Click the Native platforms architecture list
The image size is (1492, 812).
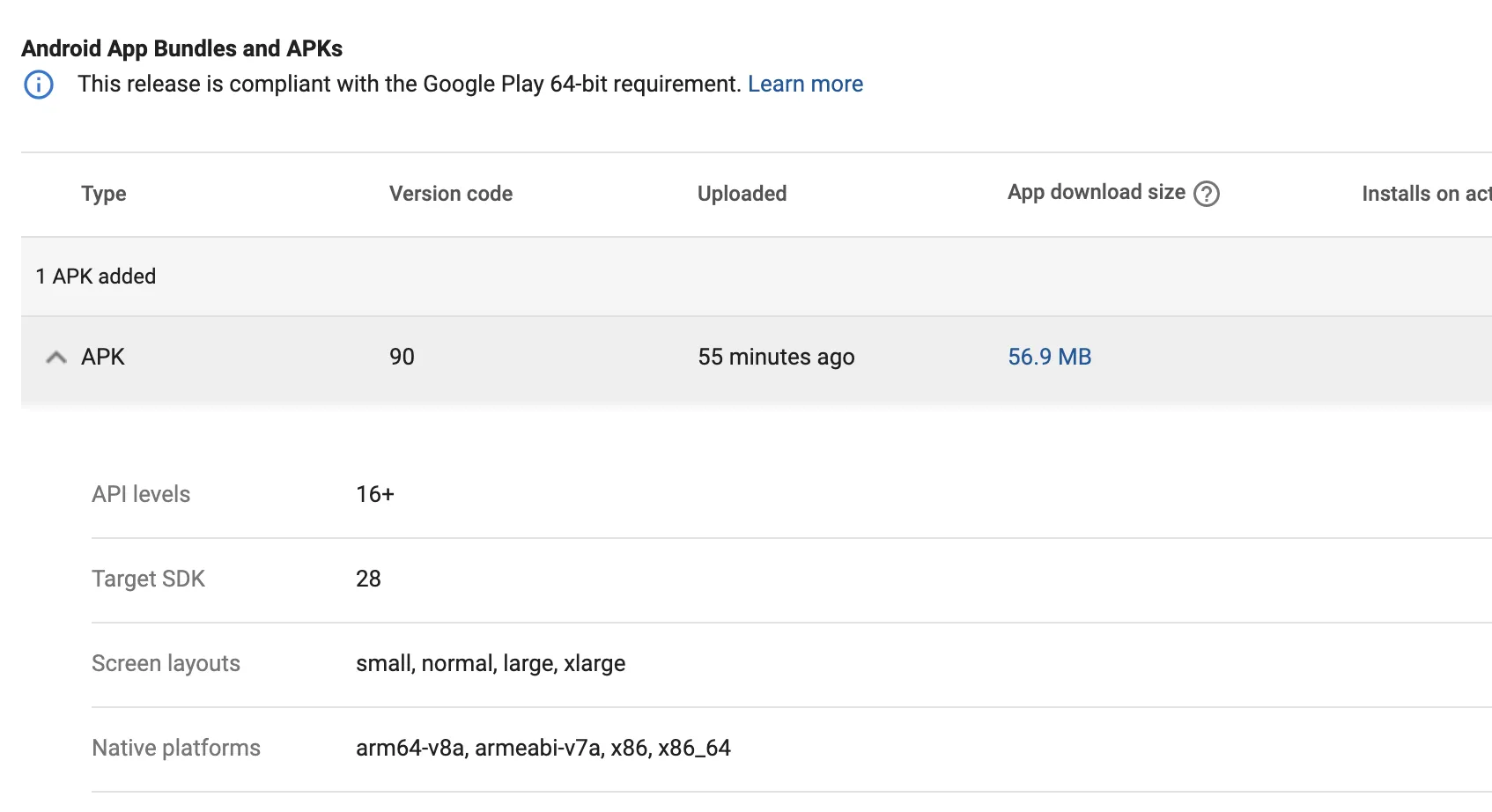543,748
